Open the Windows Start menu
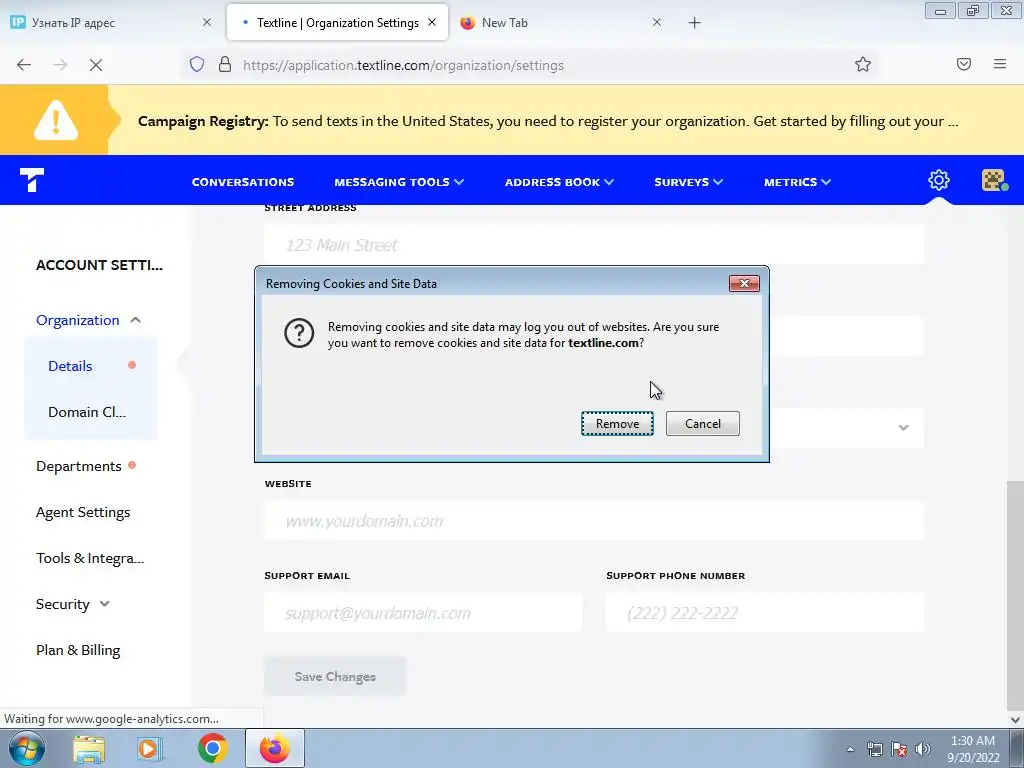 tap(25, 748)
